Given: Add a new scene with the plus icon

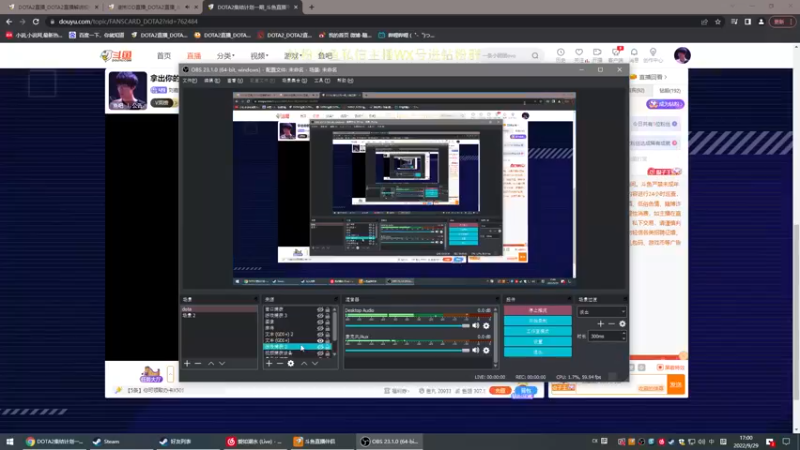Looking at the screenshot, I should click(x=187, y=363).
